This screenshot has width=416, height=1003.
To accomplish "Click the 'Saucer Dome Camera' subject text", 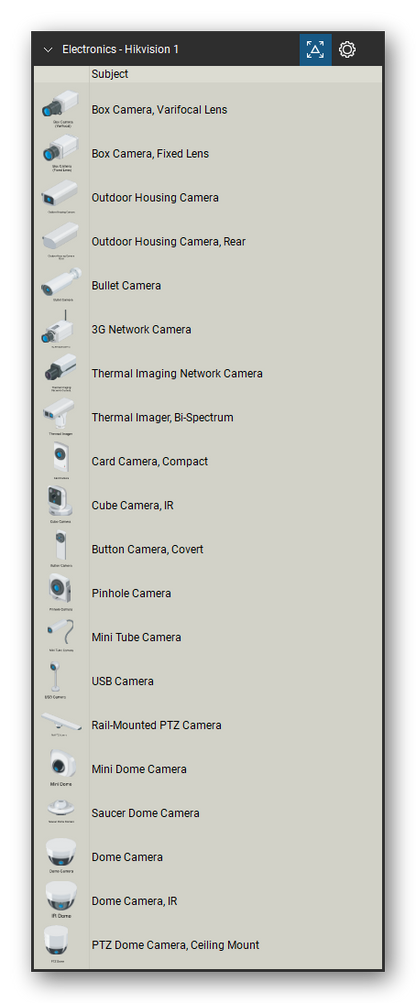I will (x=145, y=813).
